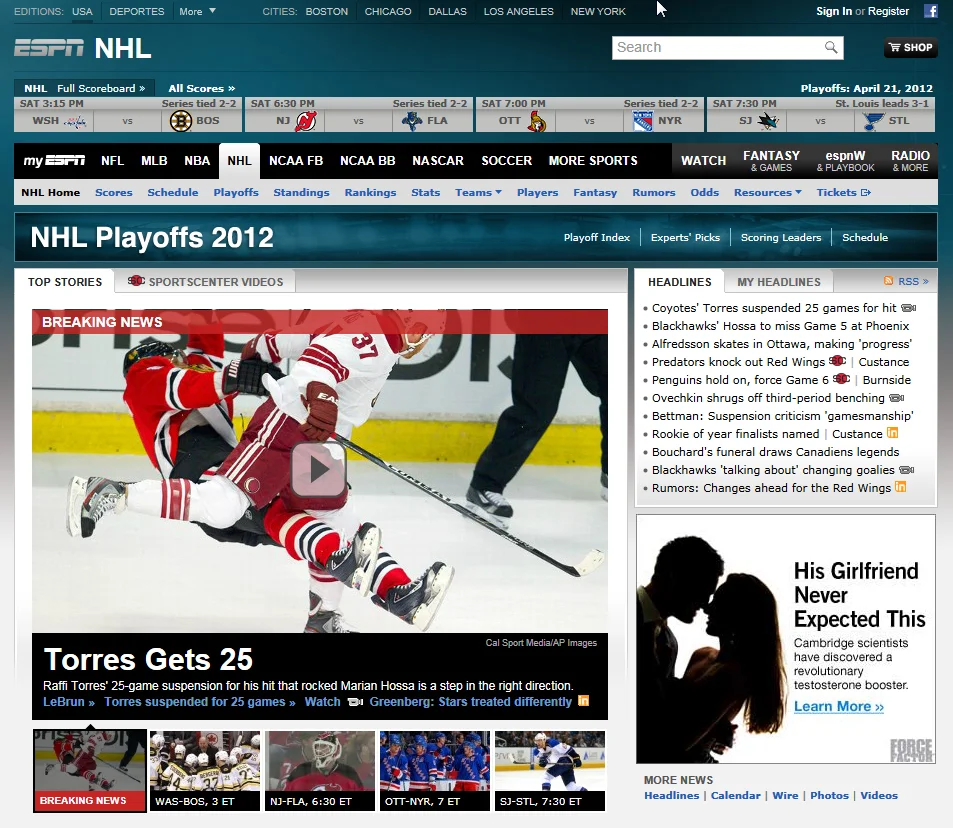Click the St. Louis Blues logo
This screenshot has width=953, height=828.
tap(874, 122)
